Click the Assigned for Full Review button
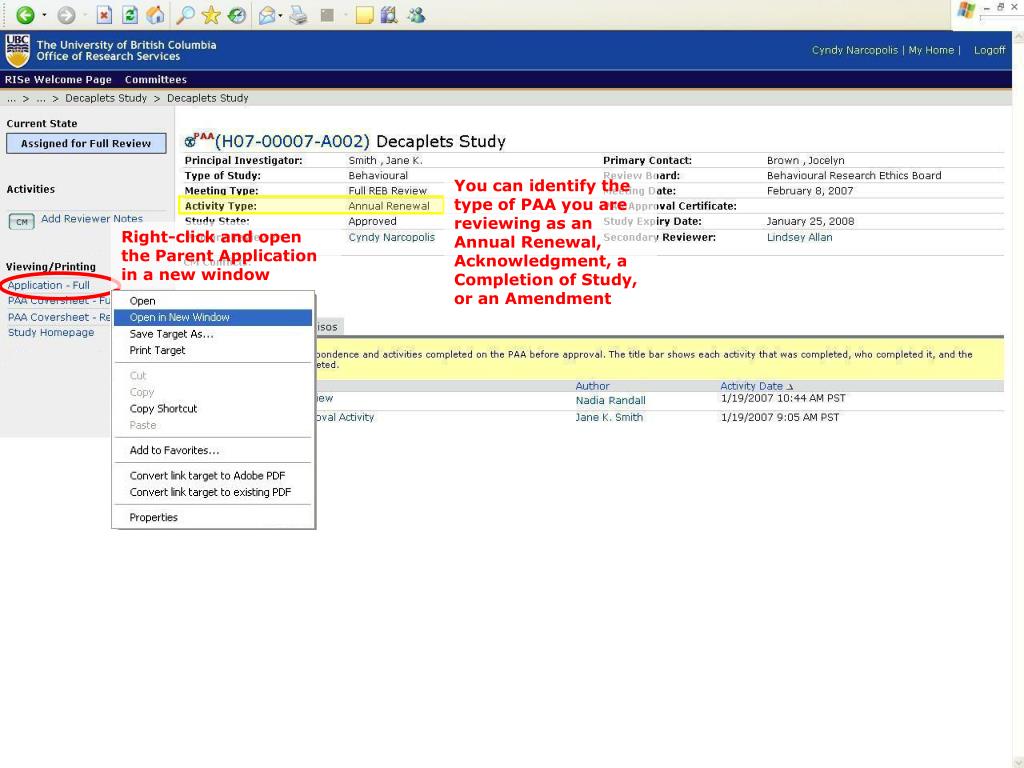Image resolution: width=1024 pixels, height=768 pixels. 86,144
